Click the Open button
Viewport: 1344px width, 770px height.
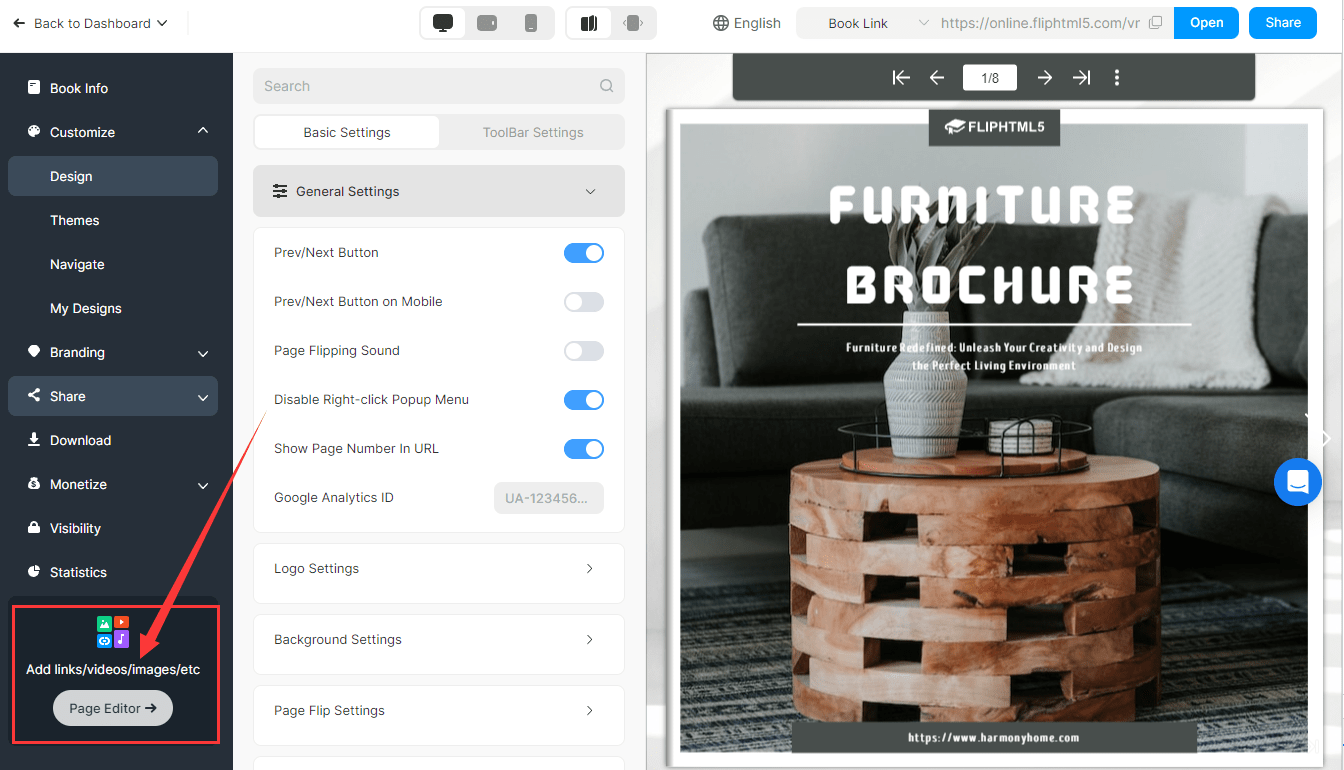1206,23
